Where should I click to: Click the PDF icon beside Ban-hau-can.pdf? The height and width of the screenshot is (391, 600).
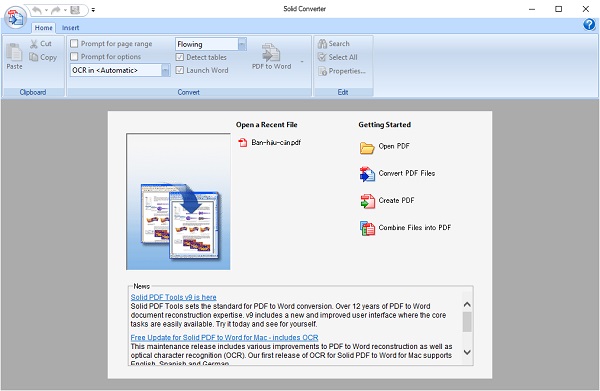tap(243, 143)
